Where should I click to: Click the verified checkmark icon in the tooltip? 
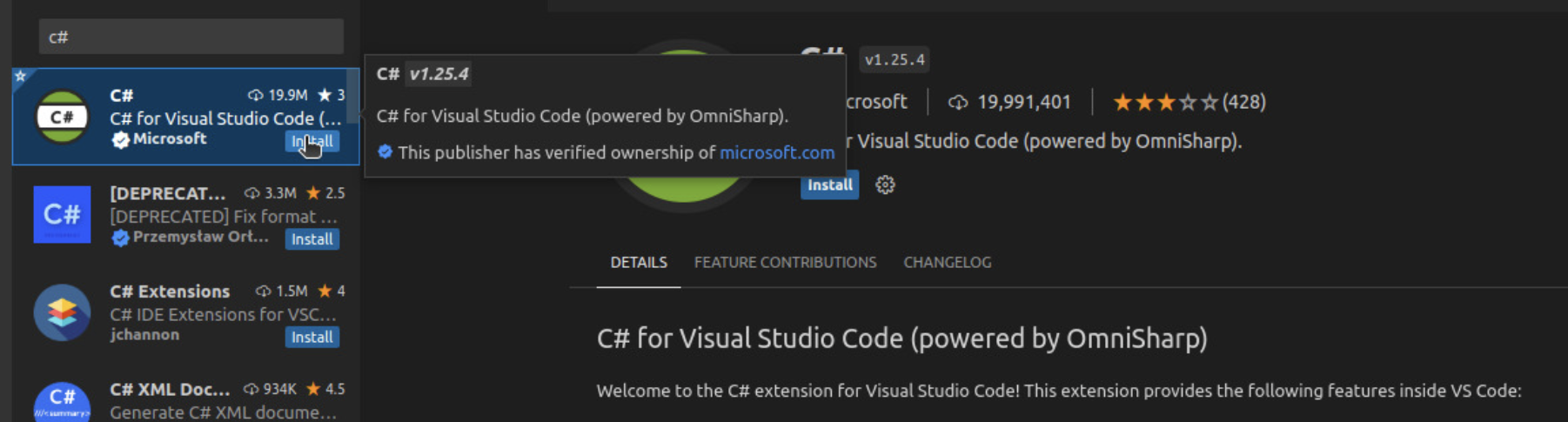pyautogui.click(x=385, y=151)
